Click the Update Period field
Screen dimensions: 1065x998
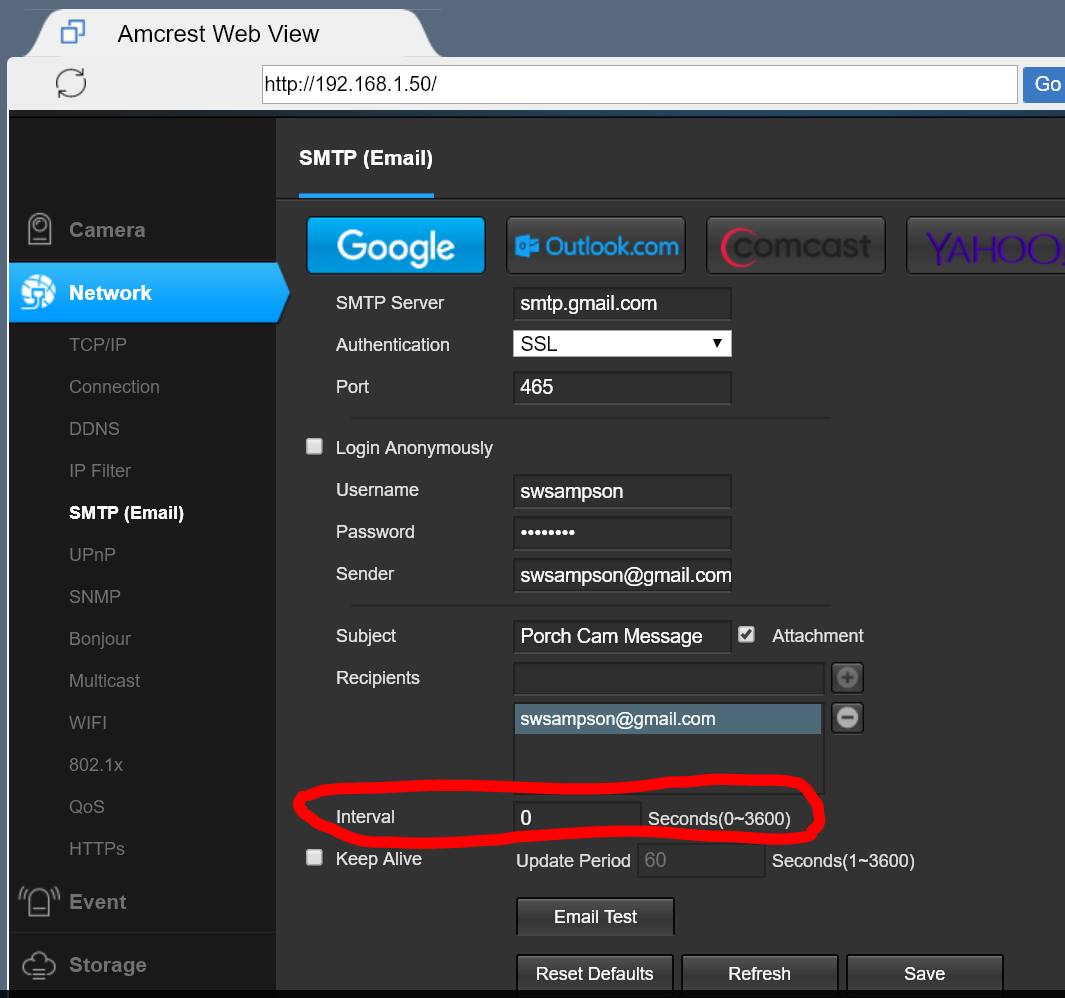(701, 860)
